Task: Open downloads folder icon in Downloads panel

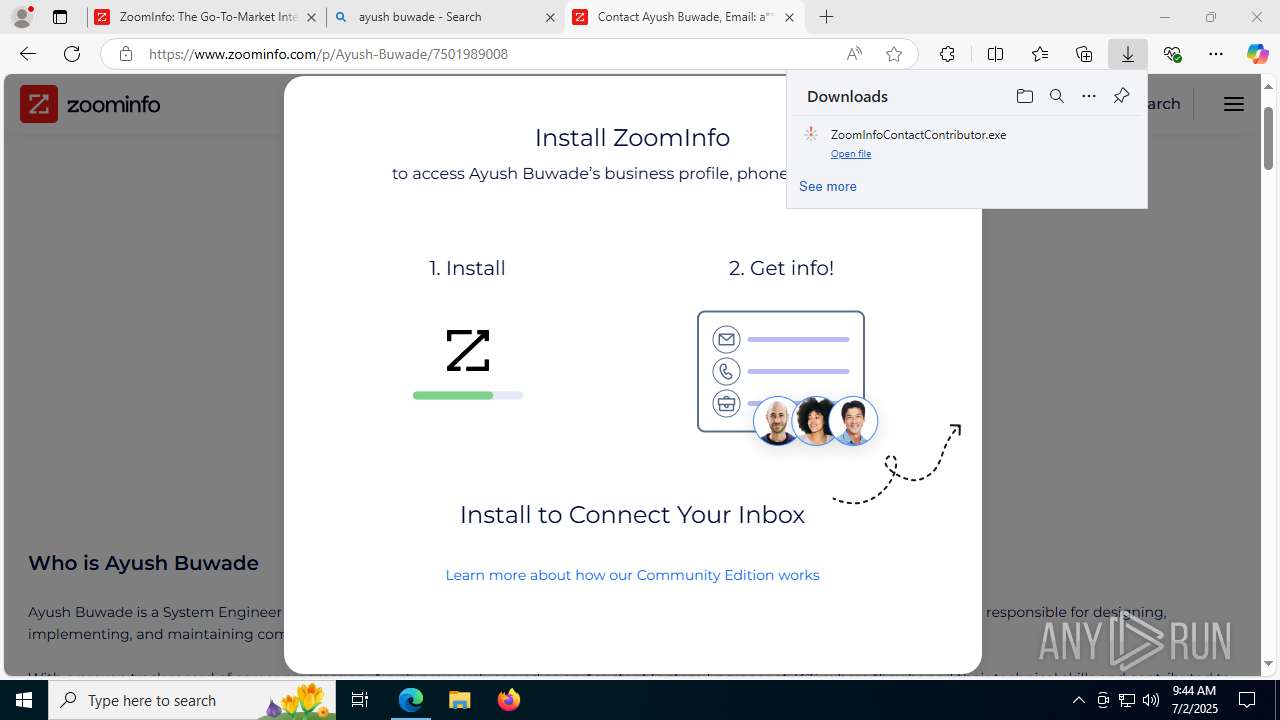Action: click(x=1025, y=96)
